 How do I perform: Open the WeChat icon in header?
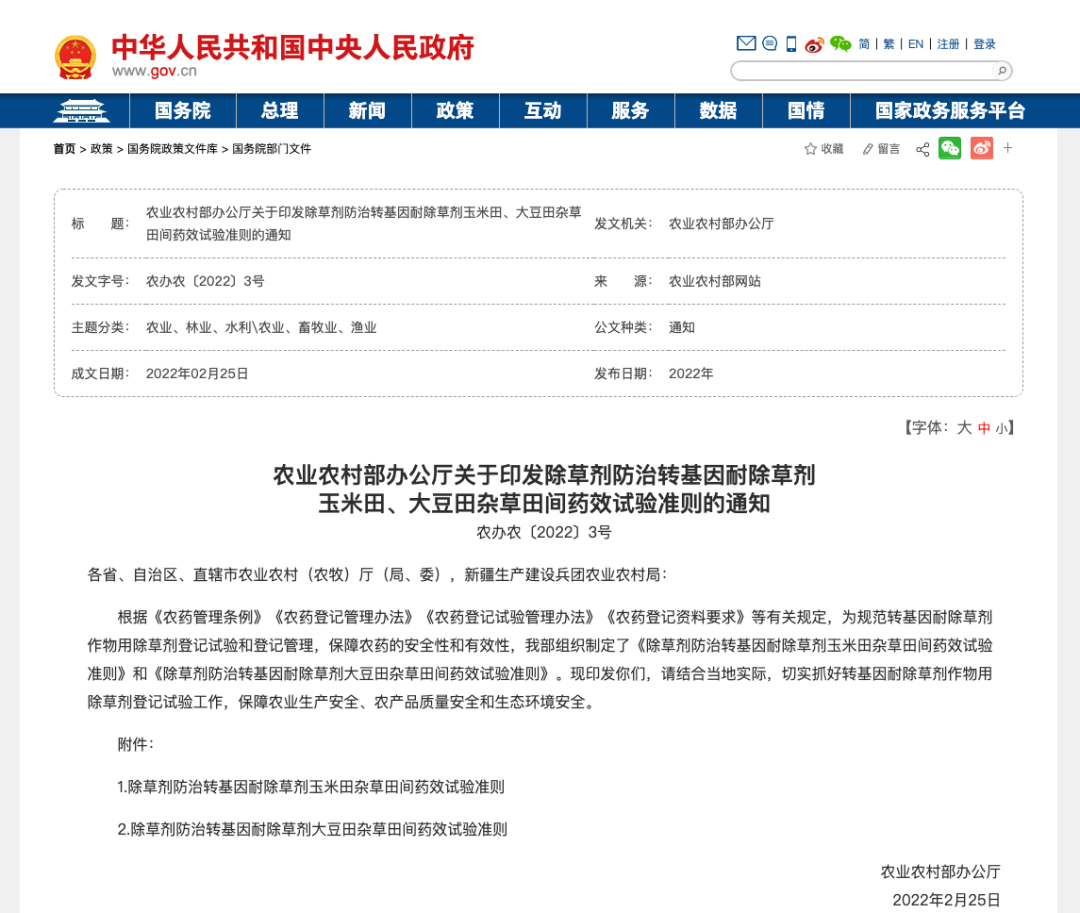tap(840, 44)
